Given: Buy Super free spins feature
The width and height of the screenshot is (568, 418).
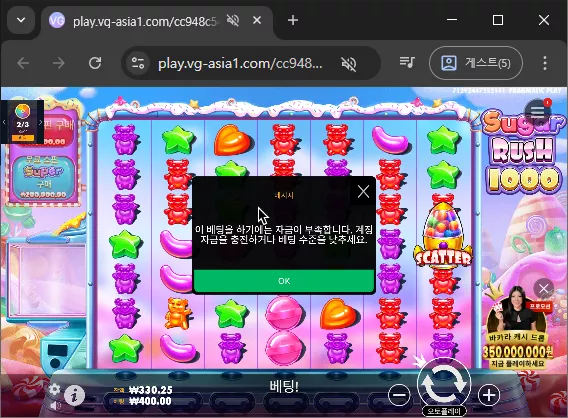Looking at the screenshot, I should pos(44,177).
